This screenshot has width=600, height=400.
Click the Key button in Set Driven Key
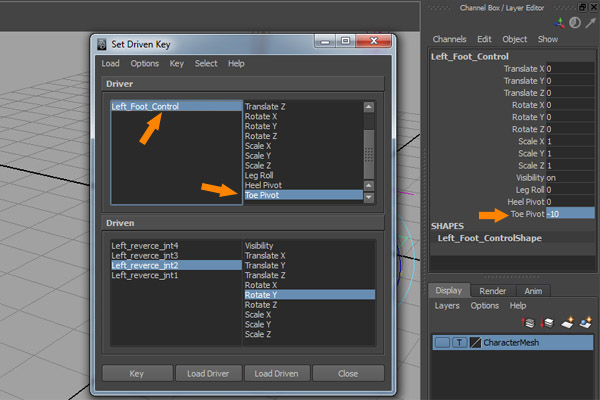[x=137, y=373]
